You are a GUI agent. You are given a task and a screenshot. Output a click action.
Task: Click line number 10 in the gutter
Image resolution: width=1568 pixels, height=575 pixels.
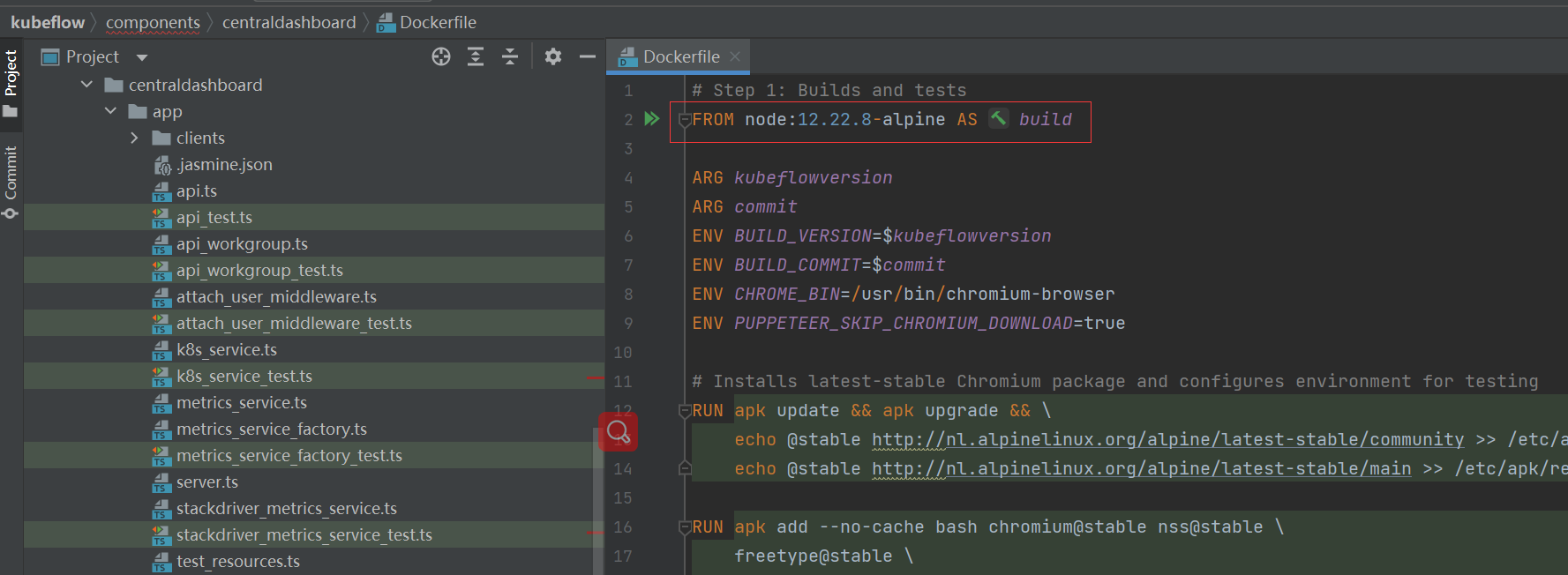623,352
